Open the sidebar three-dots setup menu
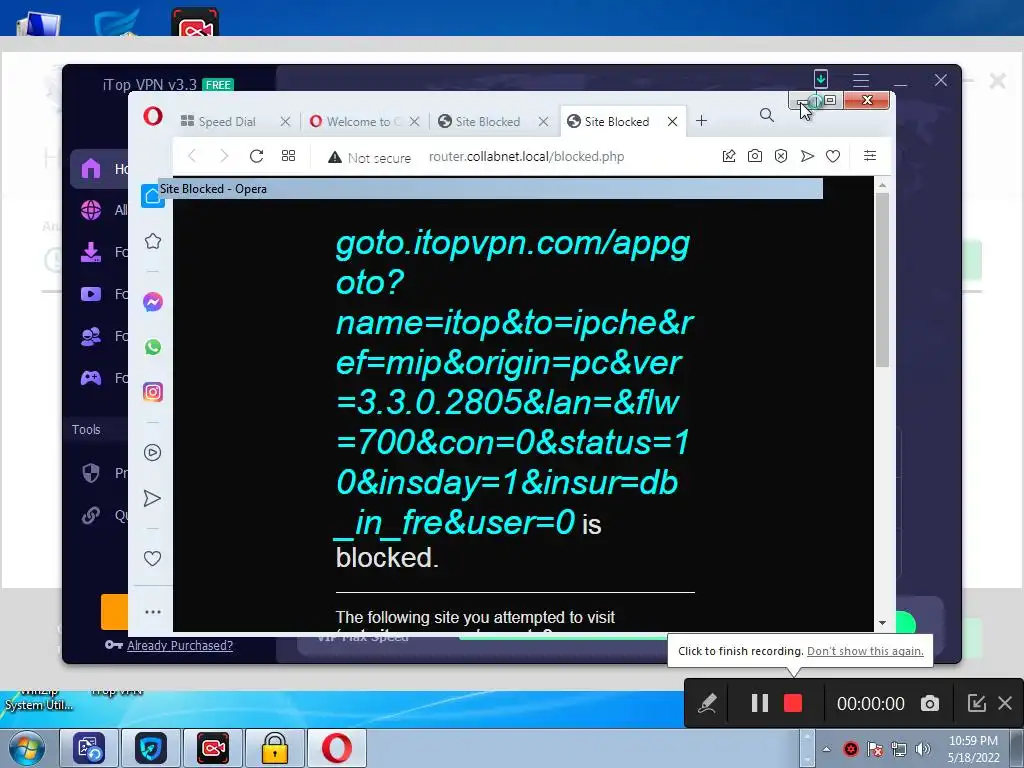Screen dimensions: 1024x768 [x=153, y=612]
